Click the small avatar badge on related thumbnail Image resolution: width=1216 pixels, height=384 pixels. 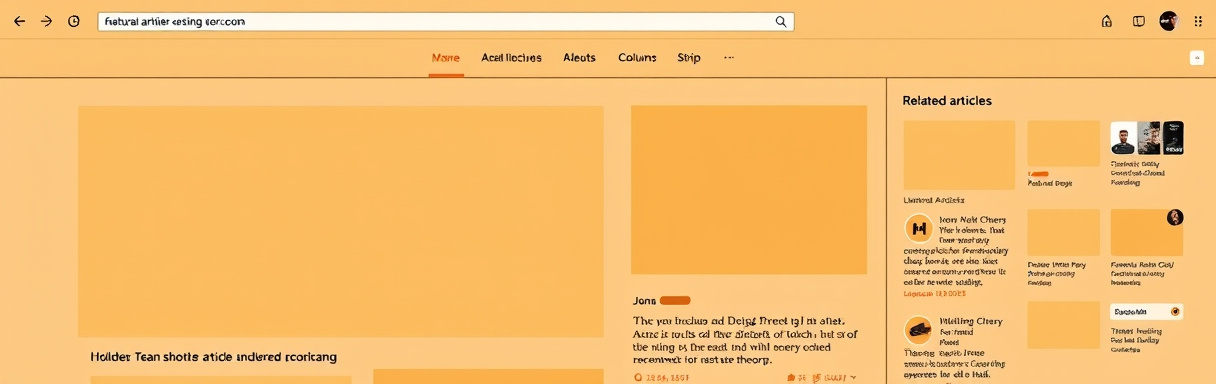point(1175,217)
